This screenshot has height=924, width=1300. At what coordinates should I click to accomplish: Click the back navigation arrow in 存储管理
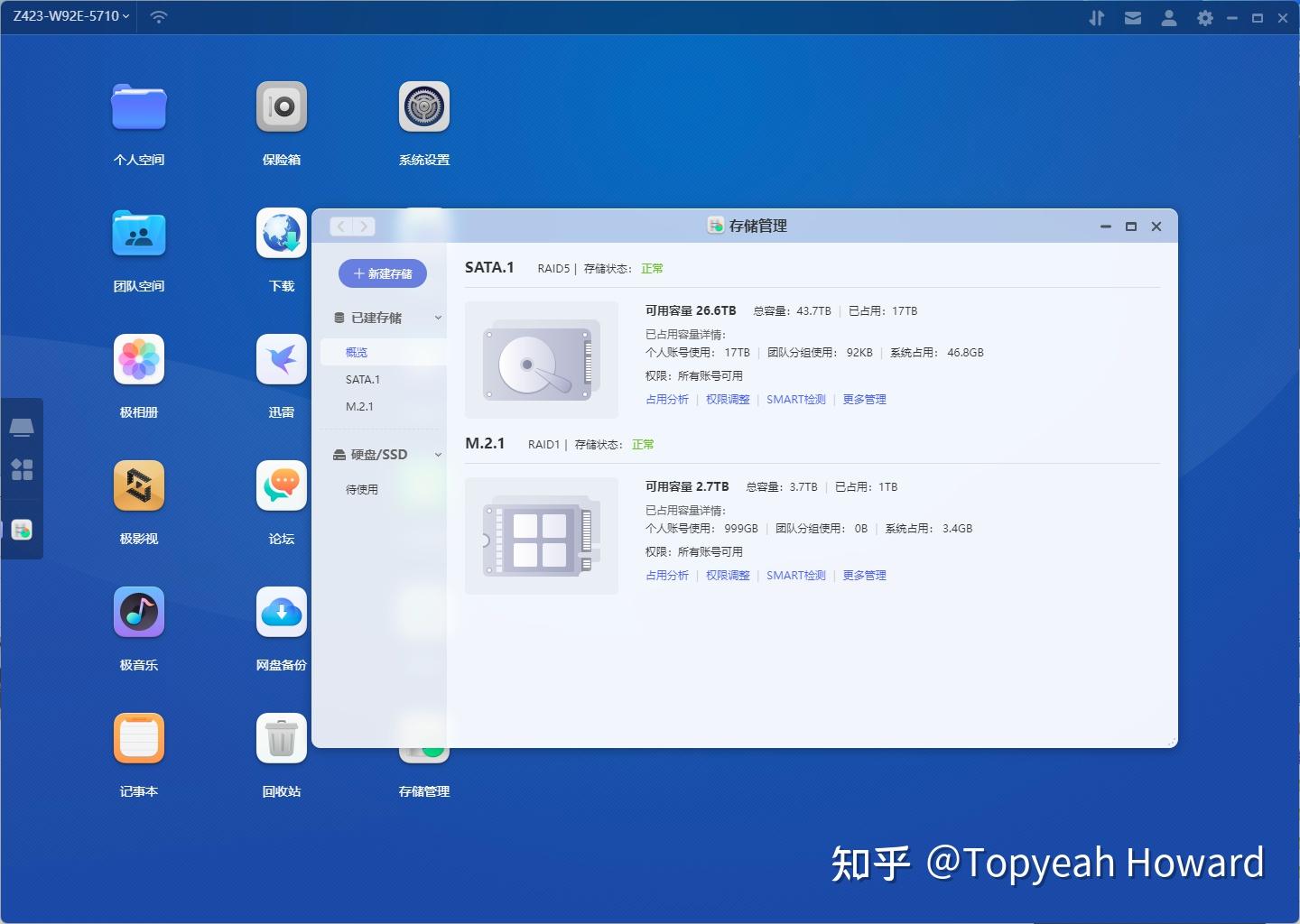[x=339, y=226]
